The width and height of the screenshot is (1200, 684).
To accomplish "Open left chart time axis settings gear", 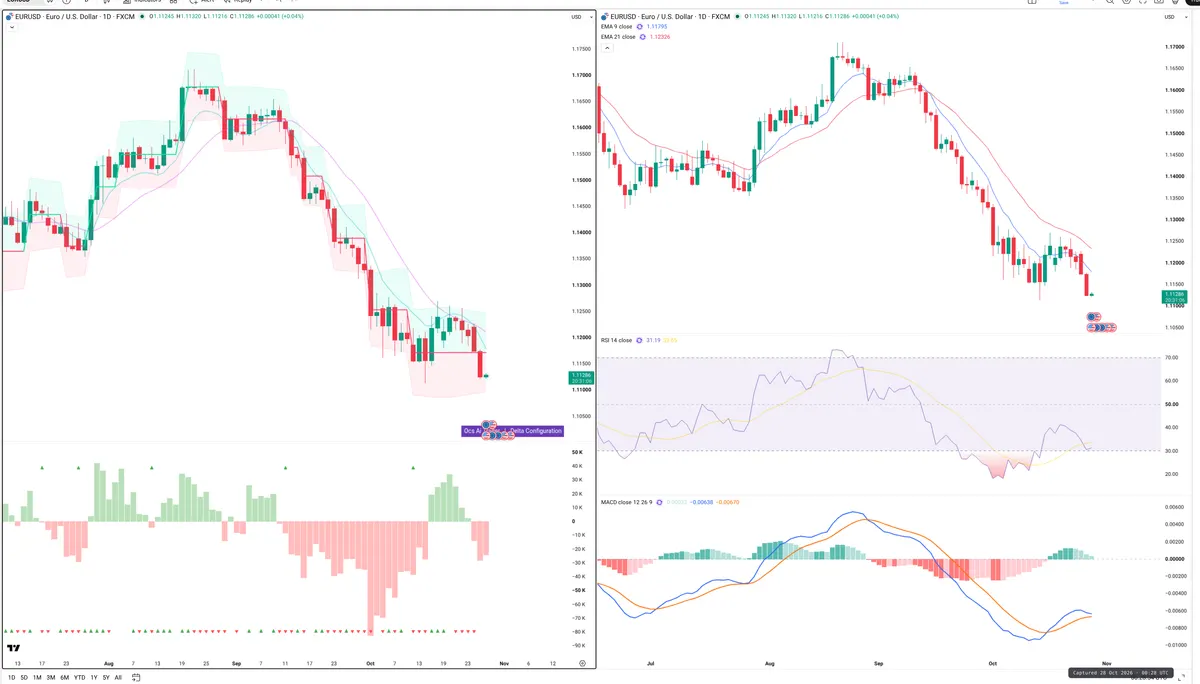I will 582,662.
